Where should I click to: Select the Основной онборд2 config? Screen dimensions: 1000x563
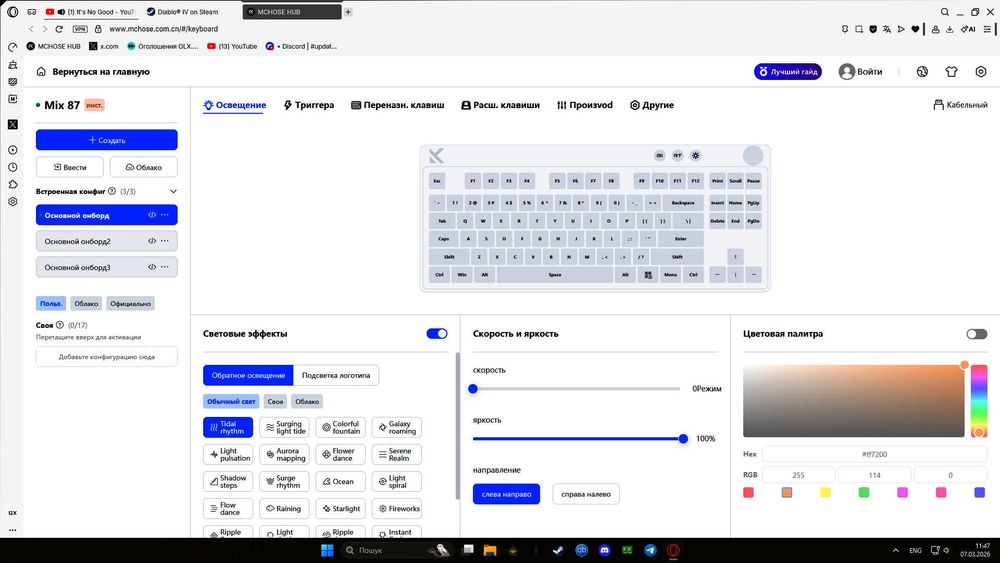click(107, 241)
